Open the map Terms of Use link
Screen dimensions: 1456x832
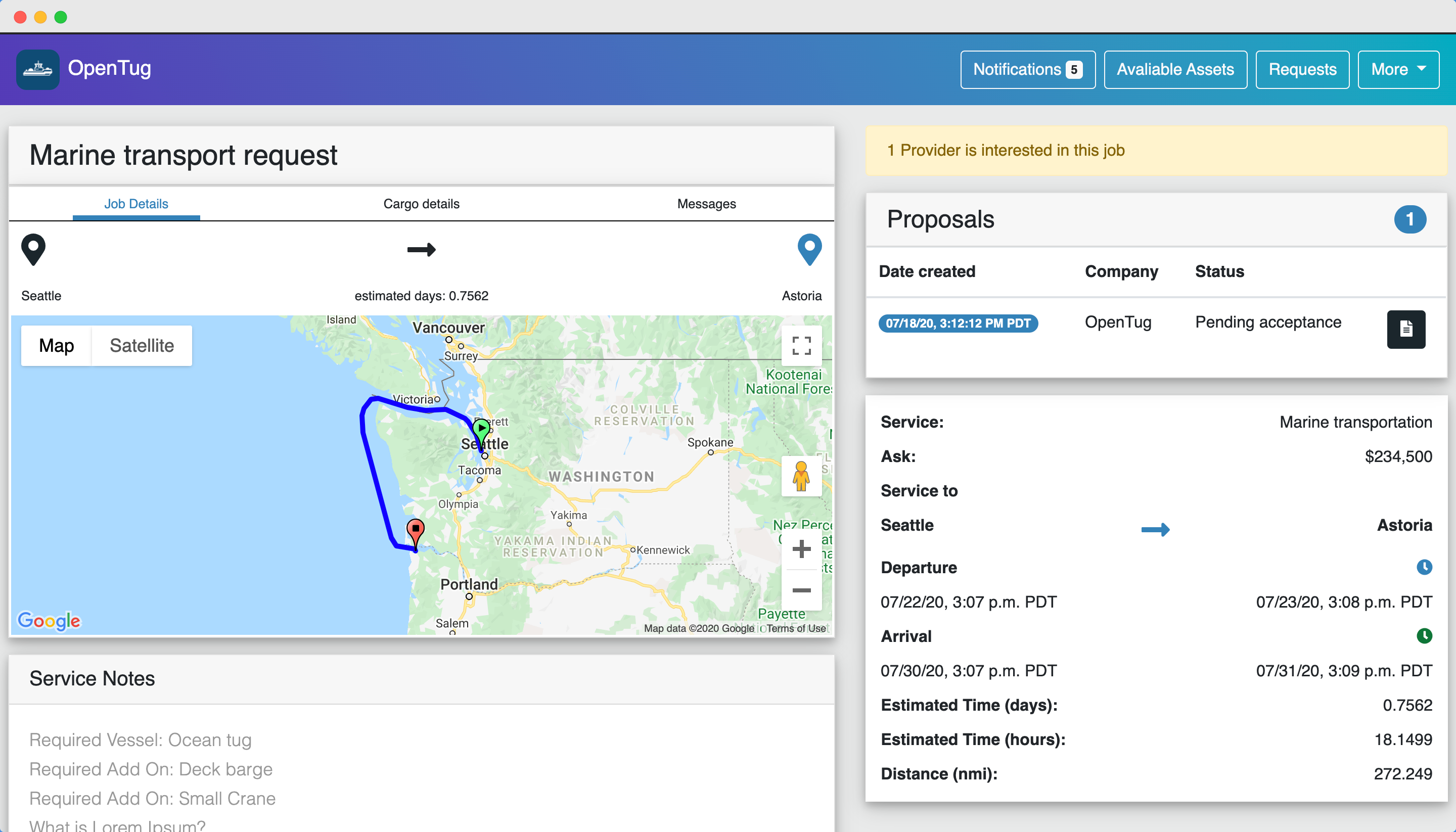coord(796,628)
